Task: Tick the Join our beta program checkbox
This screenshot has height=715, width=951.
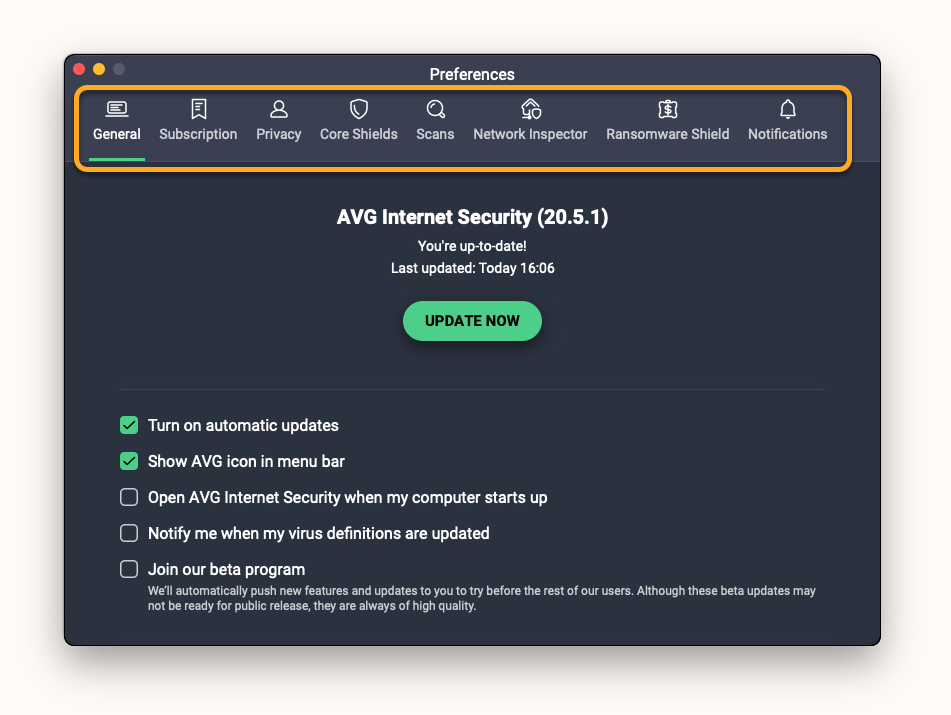Action: point(129,569)
